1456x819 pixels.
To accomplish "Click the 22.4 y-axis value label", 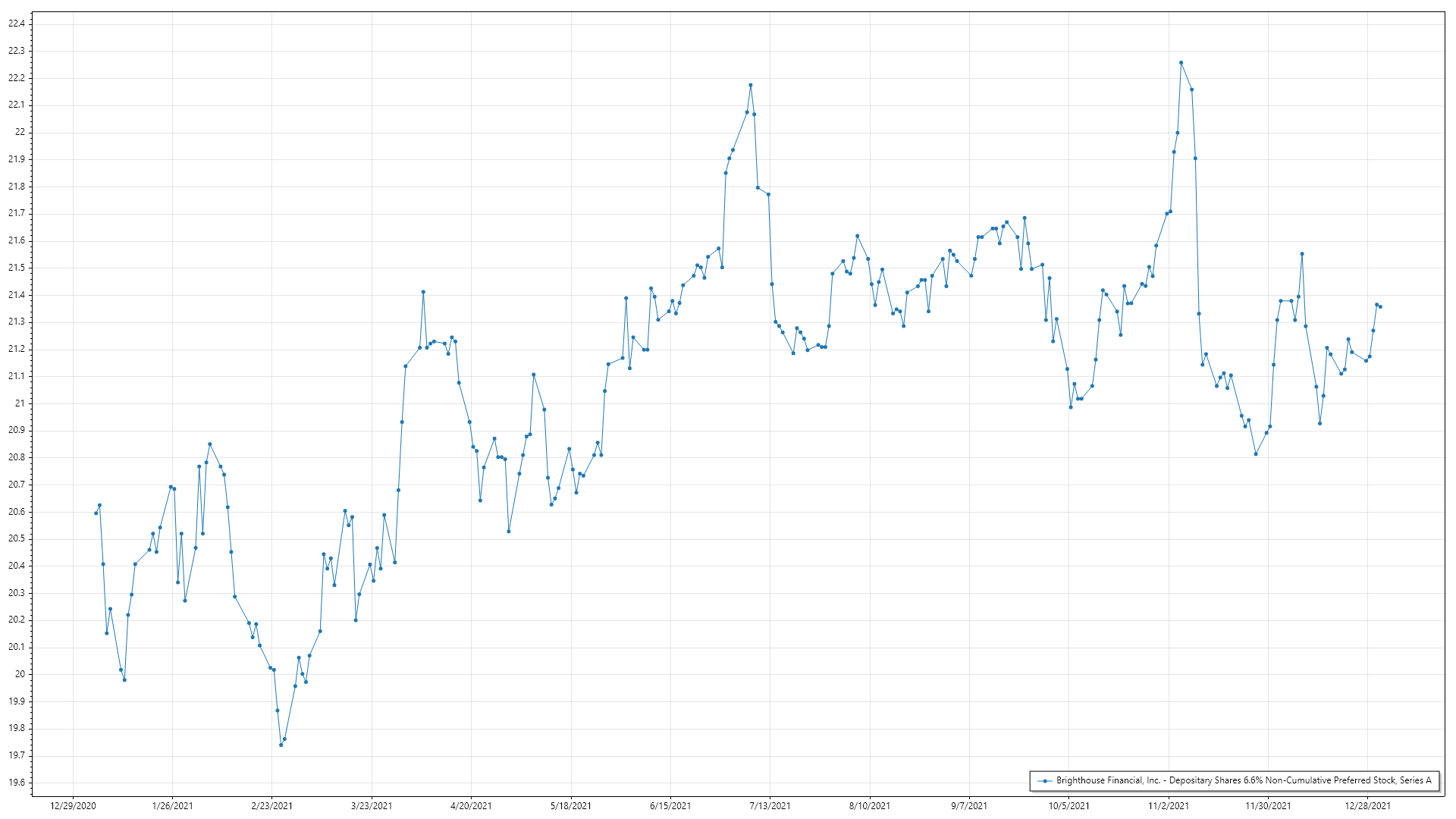I will coord(17,24).
